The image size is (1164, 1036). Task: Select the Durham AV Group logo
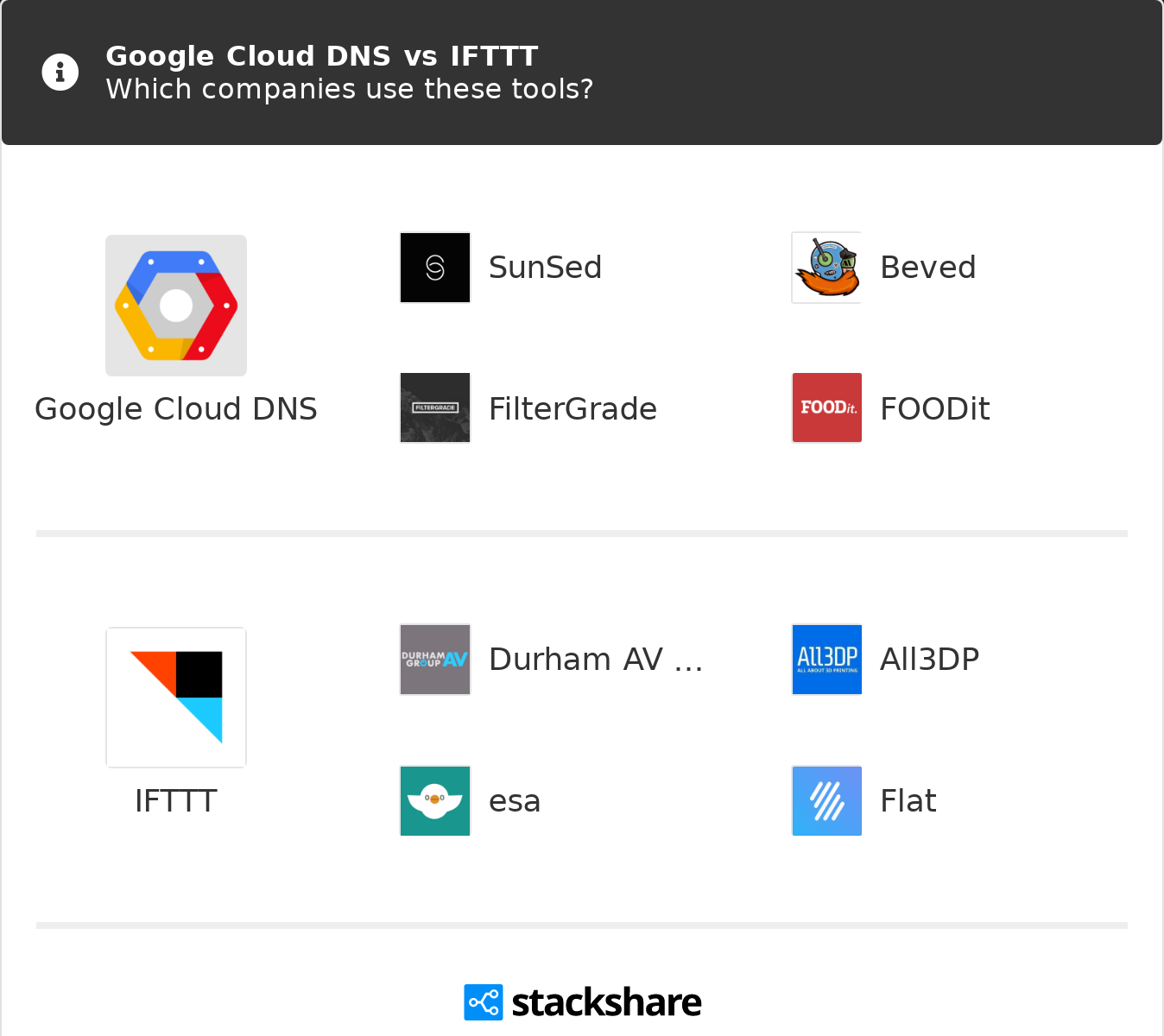point(435,660)
